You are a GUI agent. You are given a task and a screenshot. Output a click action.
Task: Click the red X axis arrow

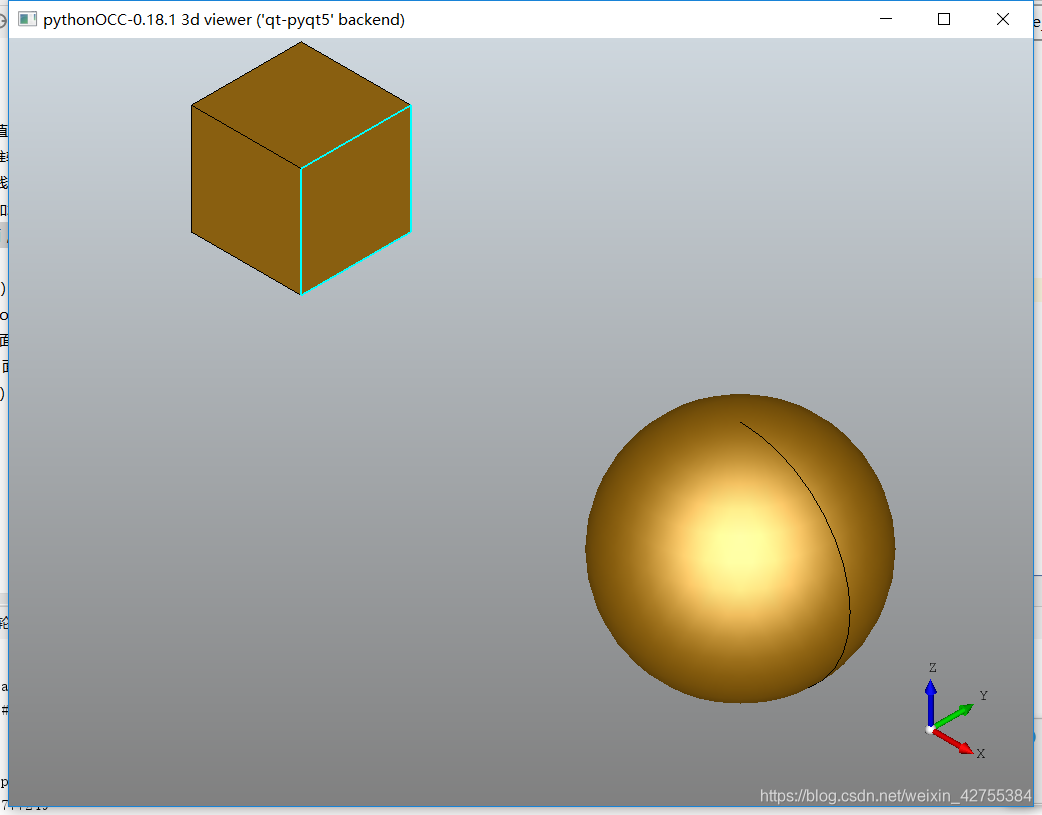point(955,743)
